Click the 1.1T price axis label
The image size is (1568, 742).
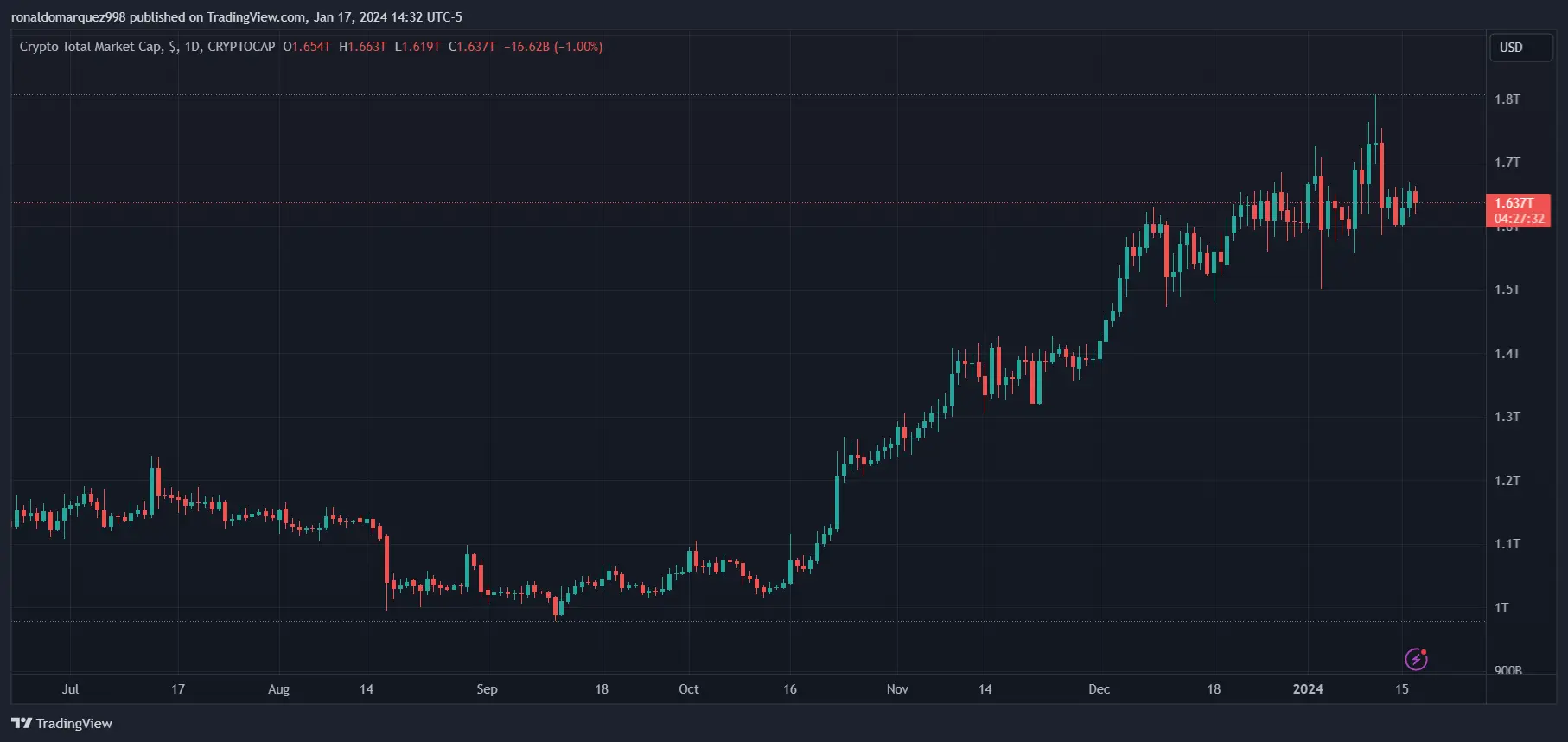(x=1507, y=544)
